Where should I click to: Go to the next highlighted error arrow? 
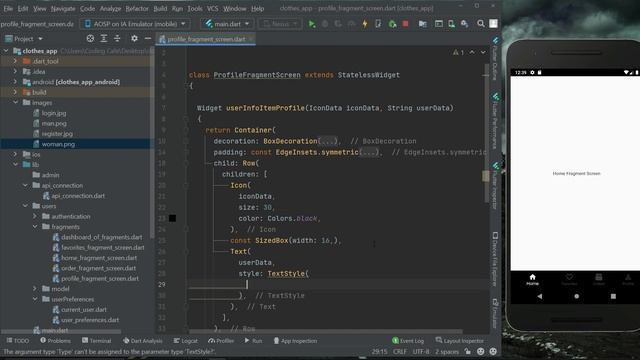[483, 52]
